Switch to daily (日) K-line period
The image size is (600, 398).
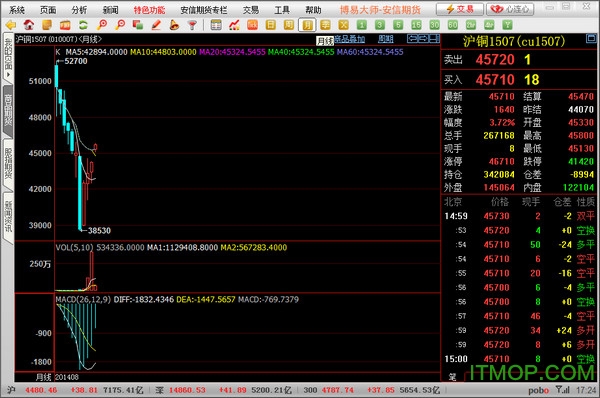(x=271, y=25)
